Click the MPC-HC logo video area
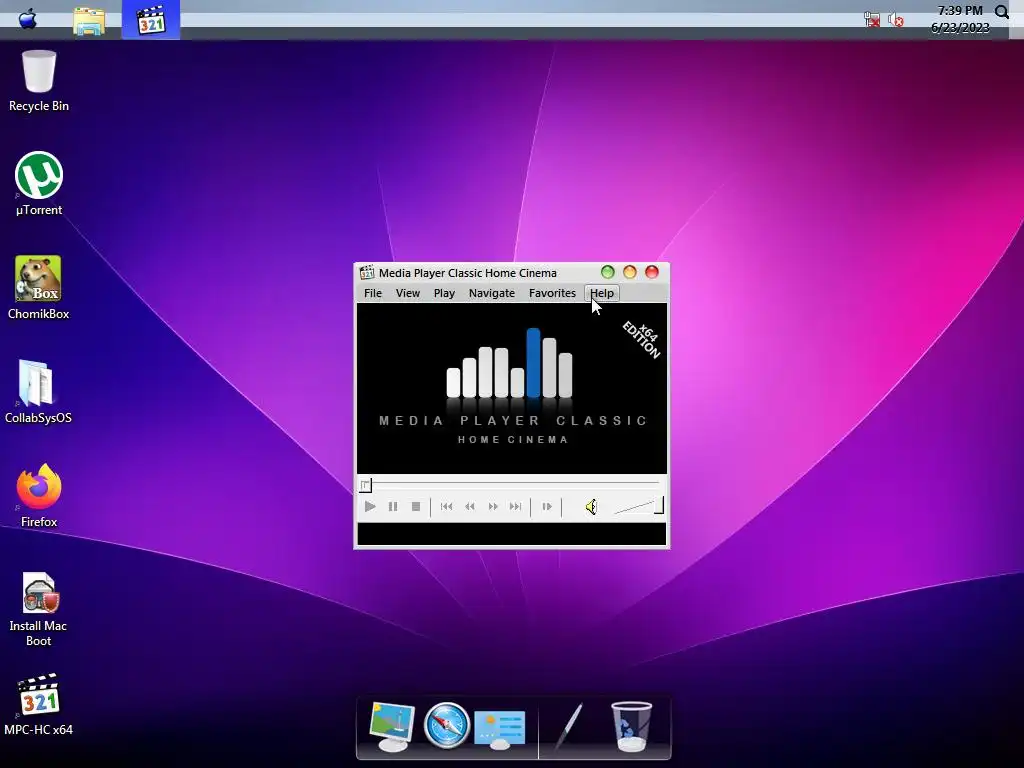 (x=512, y=388)
